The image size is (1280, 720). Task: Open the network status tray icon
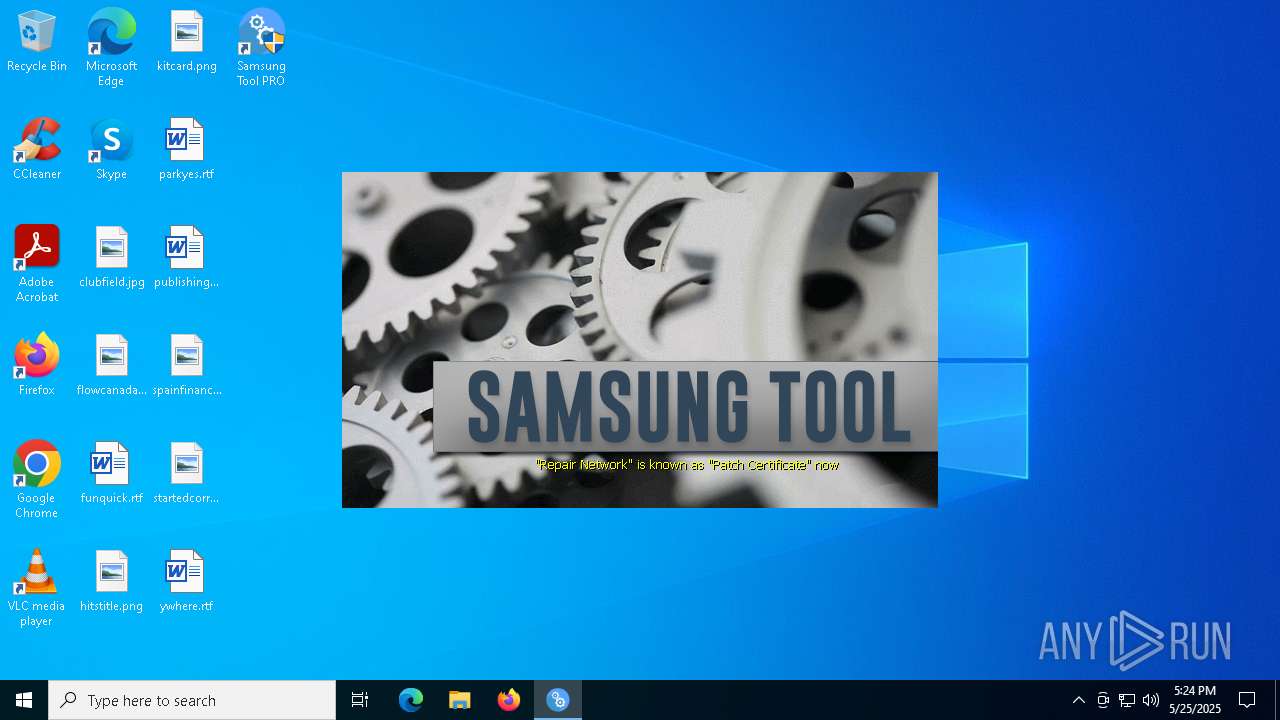(x=1127, y=700)
